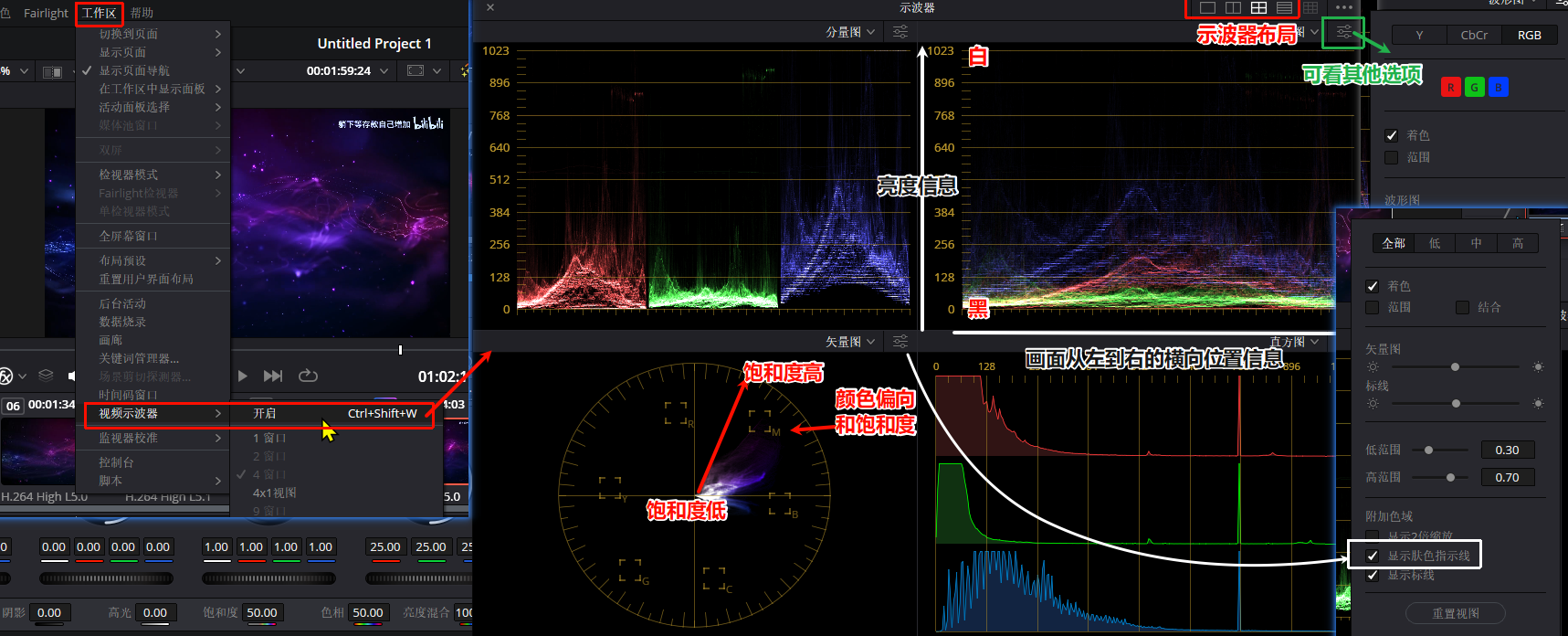Select stacked-rows scope layout icon
Screen dimensions: 1568x636
pos(1284,7)
